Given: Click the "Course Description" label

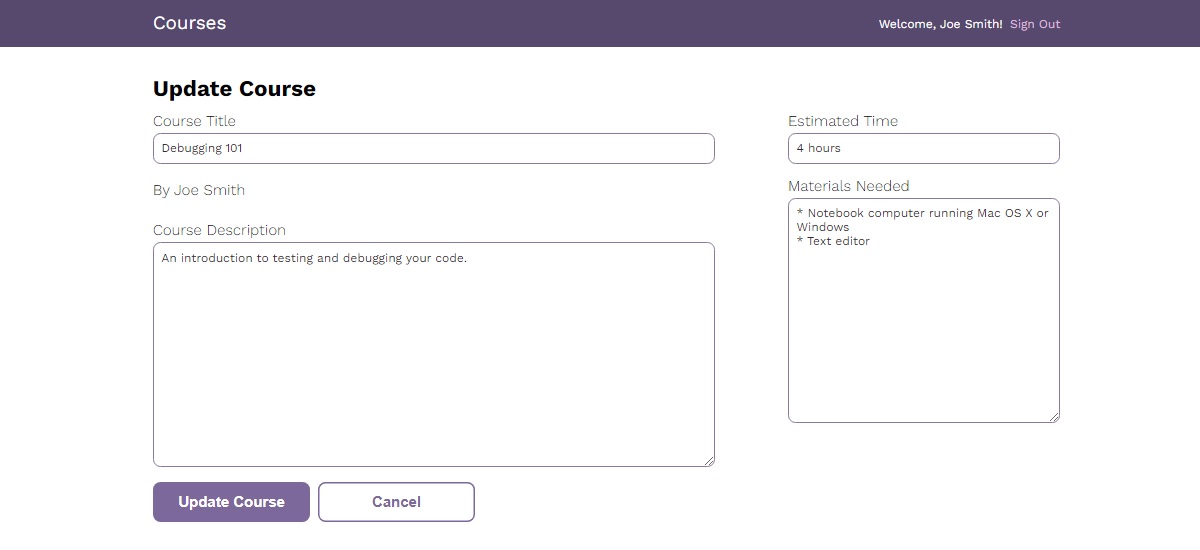Looking at the screenshot, I should click(x=219, y=230).
